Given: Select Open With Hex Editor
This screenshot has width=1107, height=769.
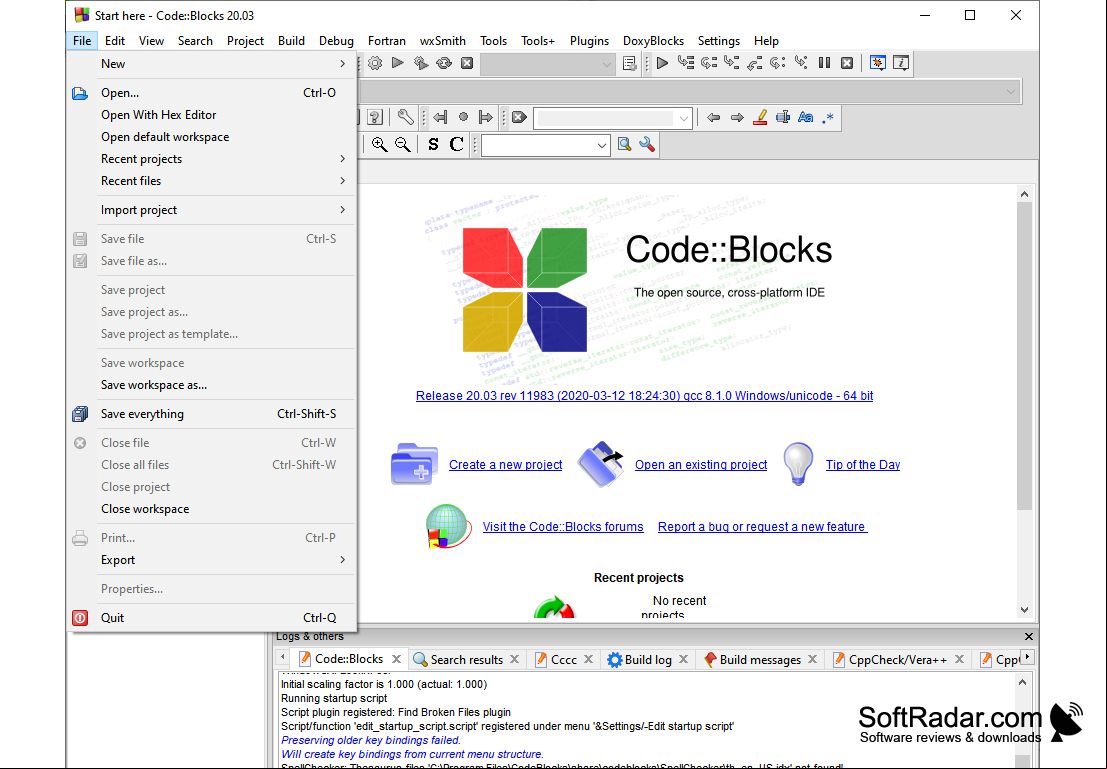Looking at the screenshot, I should [x=212, y=114].
